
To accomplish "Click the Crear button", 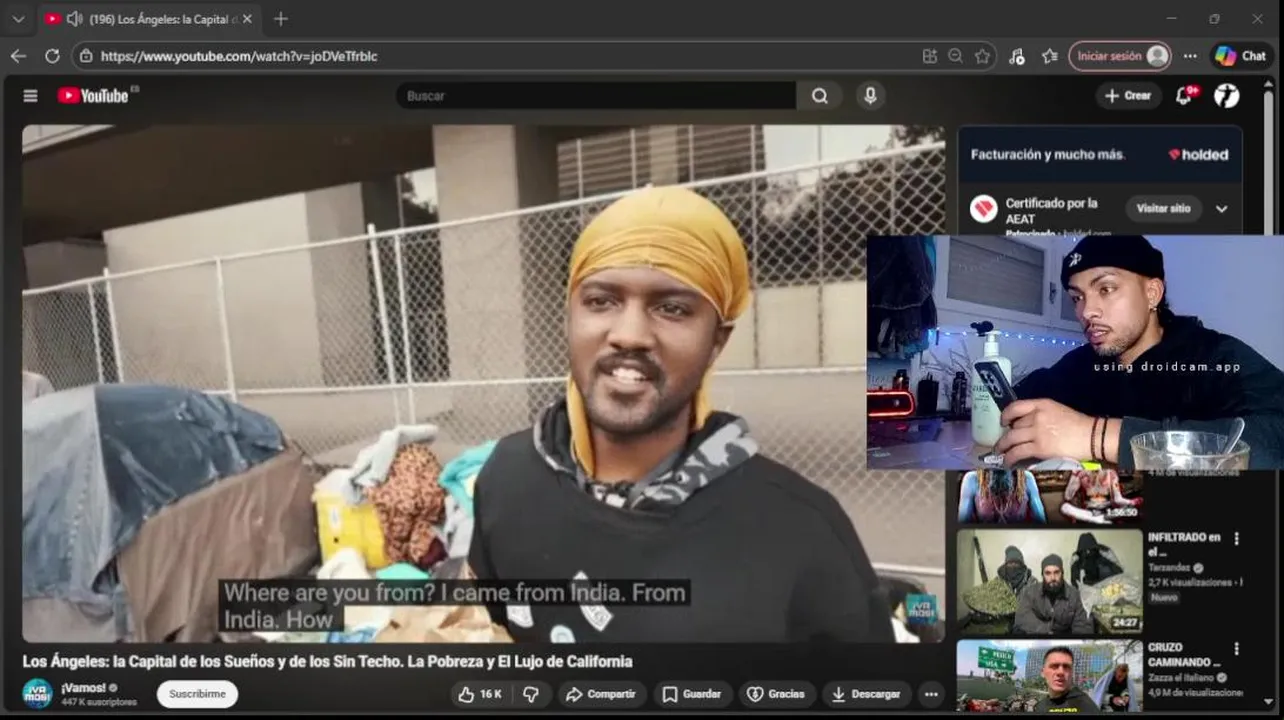I will [1128, 95].
